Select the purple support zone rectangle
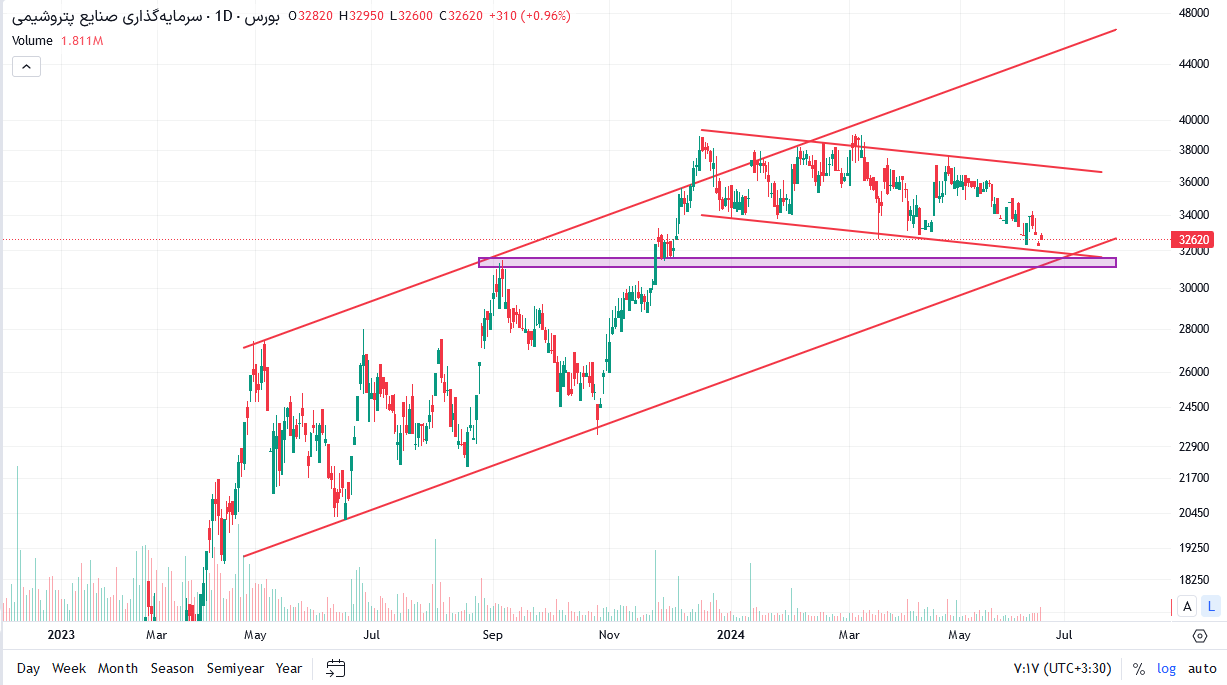This screenshot has height=685, width=1227. pos(797,263)
